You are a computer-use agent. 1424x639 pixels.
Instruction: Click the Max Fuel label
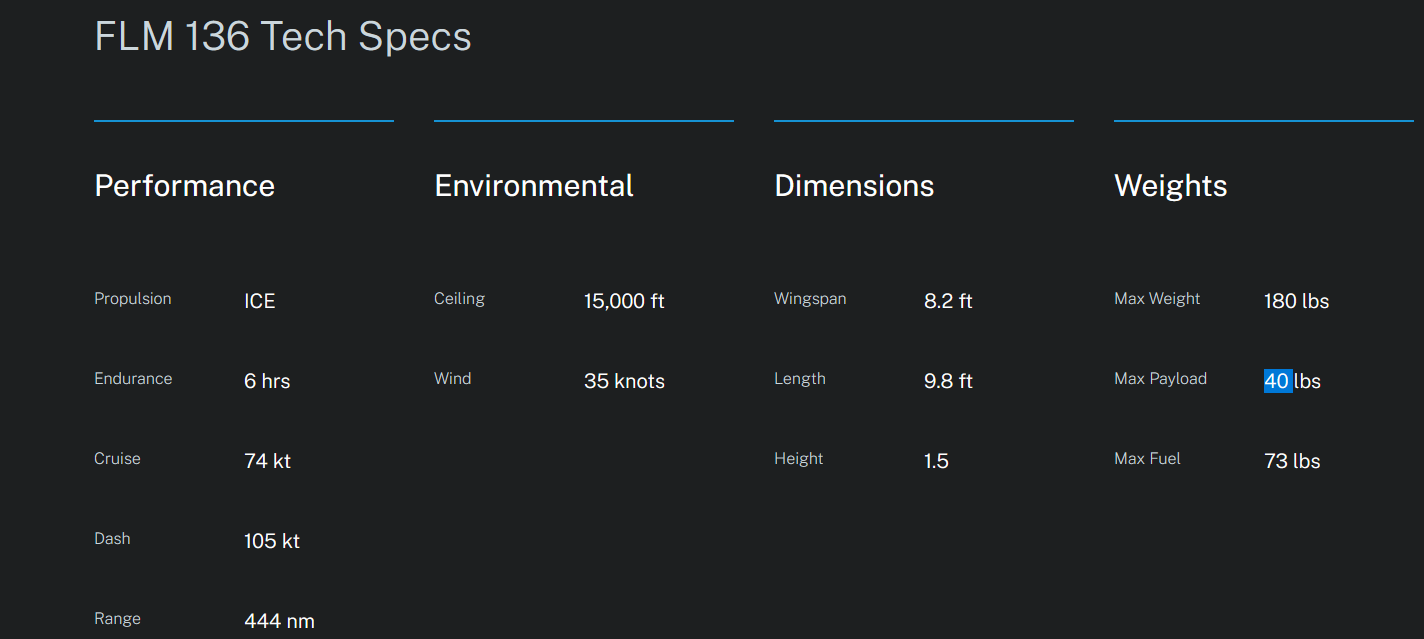[1147, 459]
